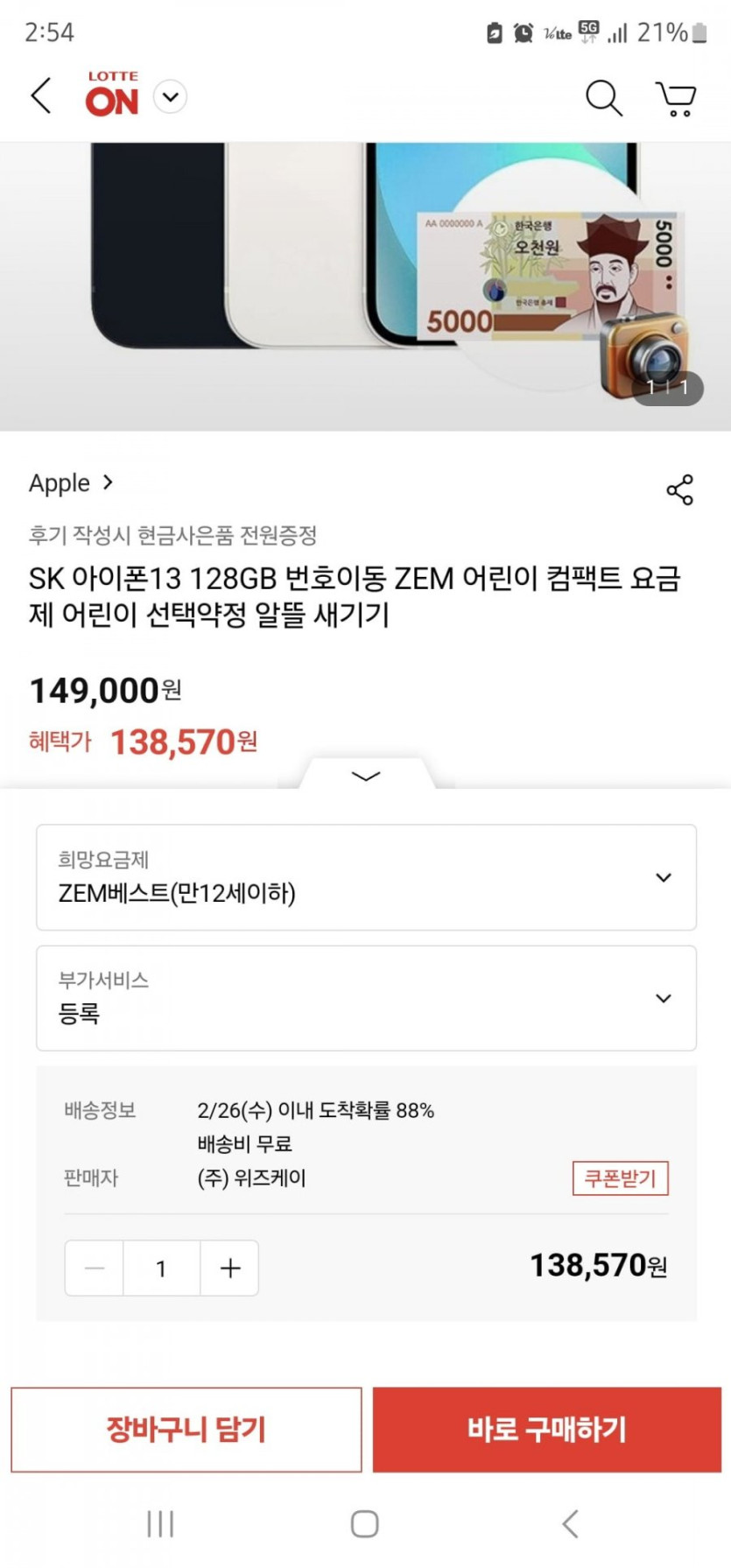Tap 장바구니 담기 add-to-cart button
The height and width of the screenshot is (1568, 731).
pos(186,1430)
